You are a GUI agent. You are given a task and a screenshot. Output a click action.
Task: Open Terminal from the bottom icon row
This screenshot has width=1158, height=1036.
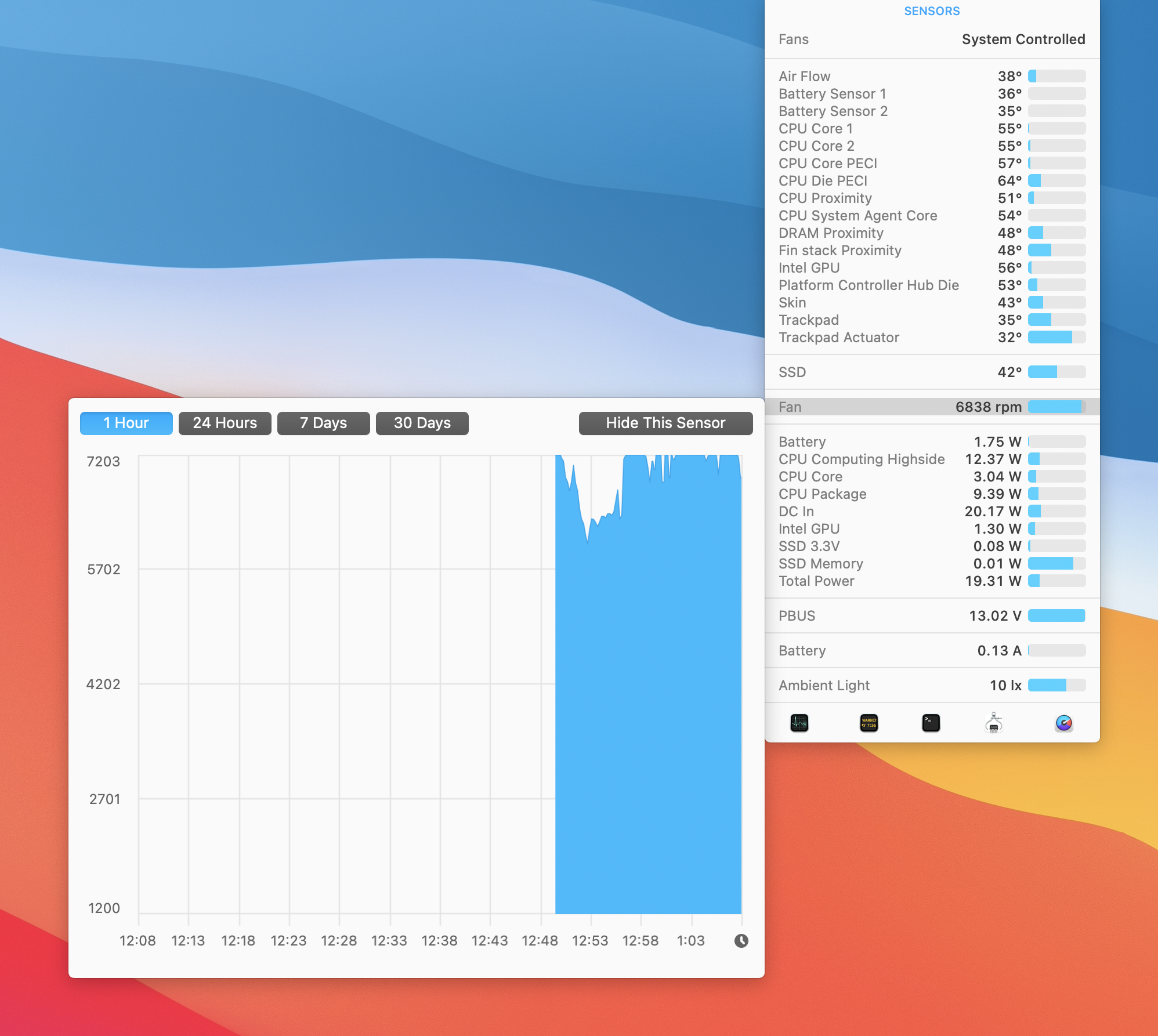(x=931, y=723)
